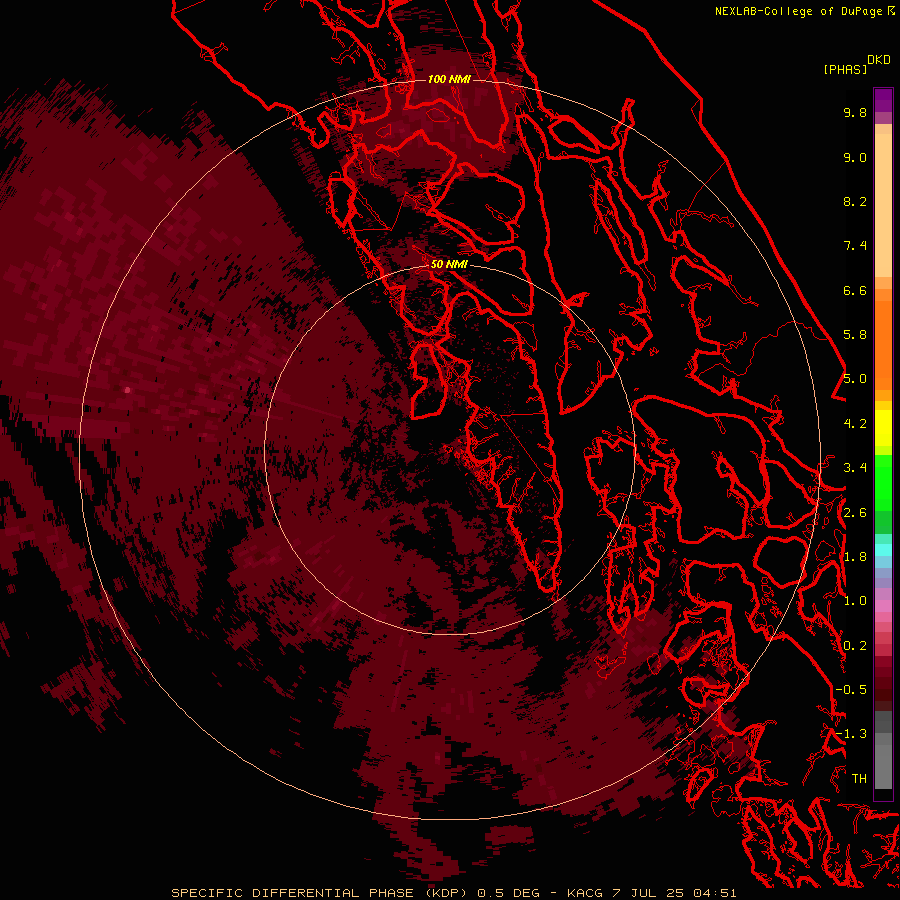Click the DKD label above the color scale
This screenshot has height=900, width=900.
879,60
